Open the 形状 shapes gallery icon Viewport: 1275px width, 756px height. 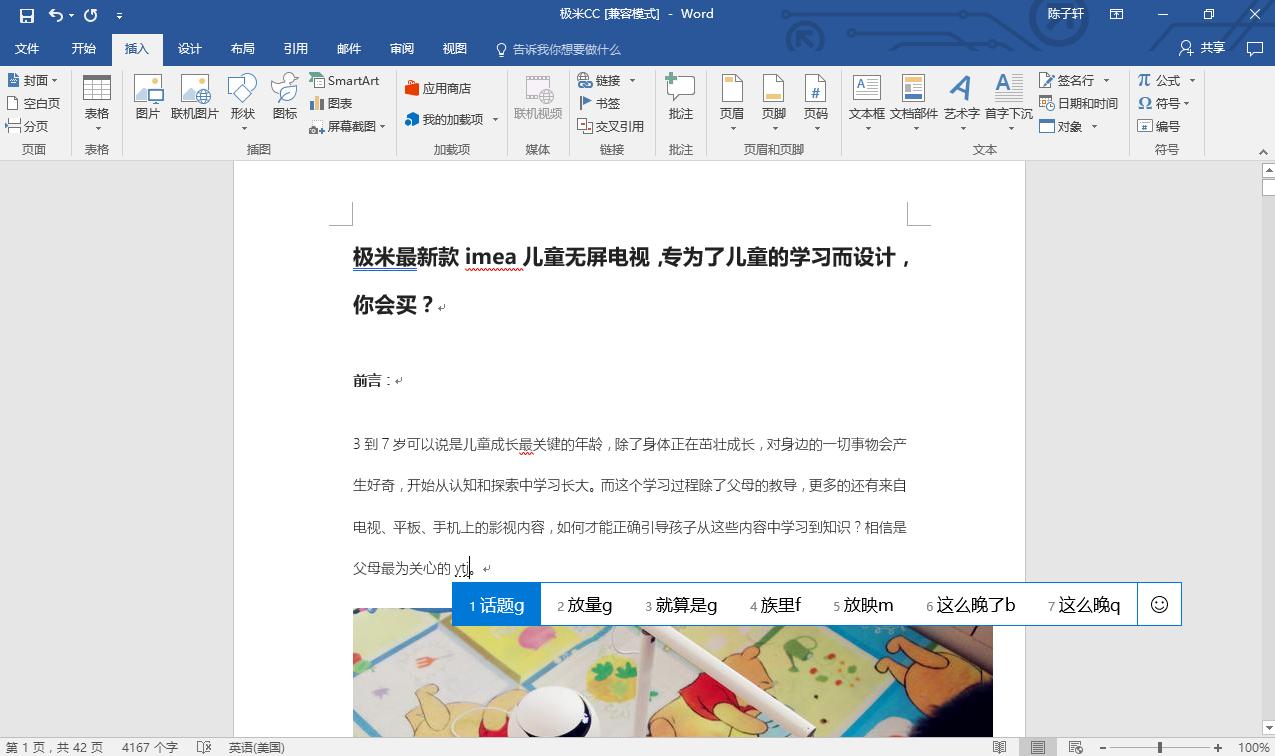[x=240, y=97]
